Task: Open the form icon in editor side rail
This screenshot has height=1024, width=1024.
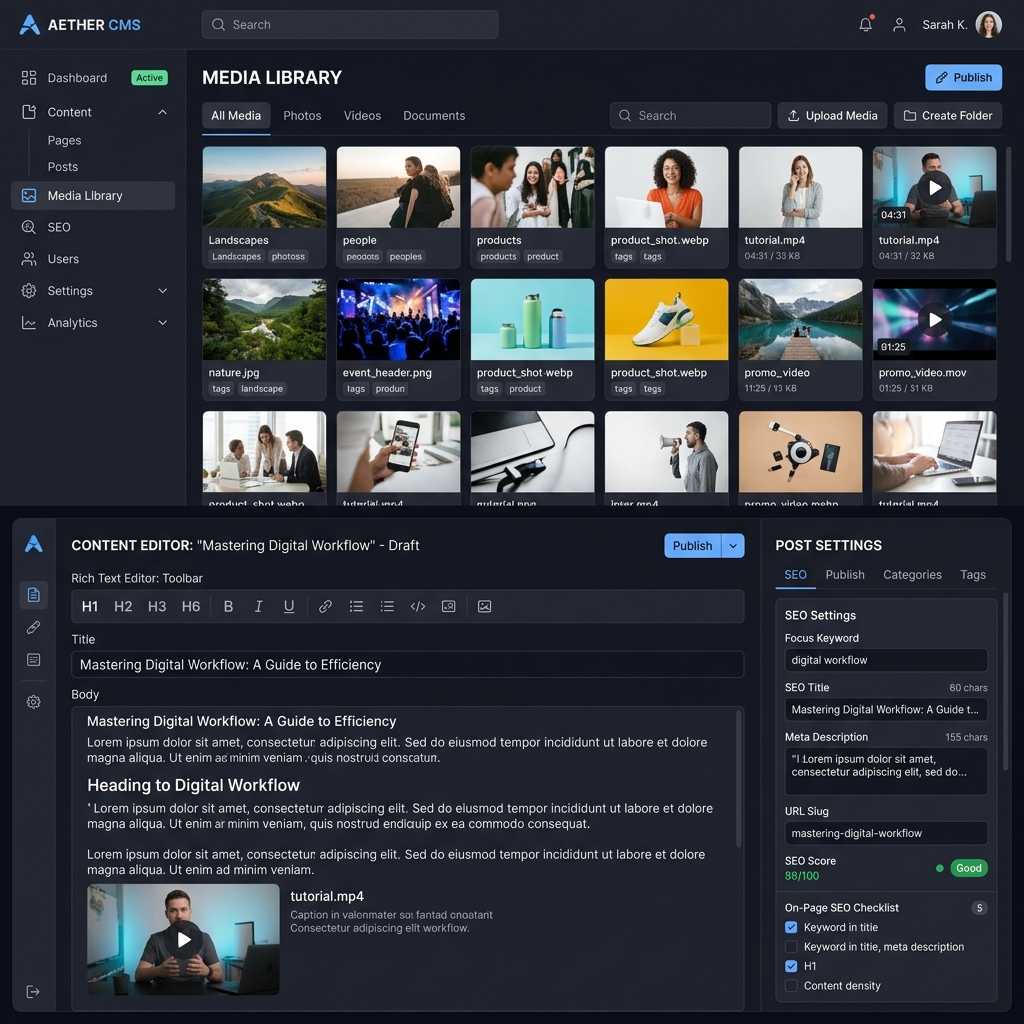Action: click(33, 660)
